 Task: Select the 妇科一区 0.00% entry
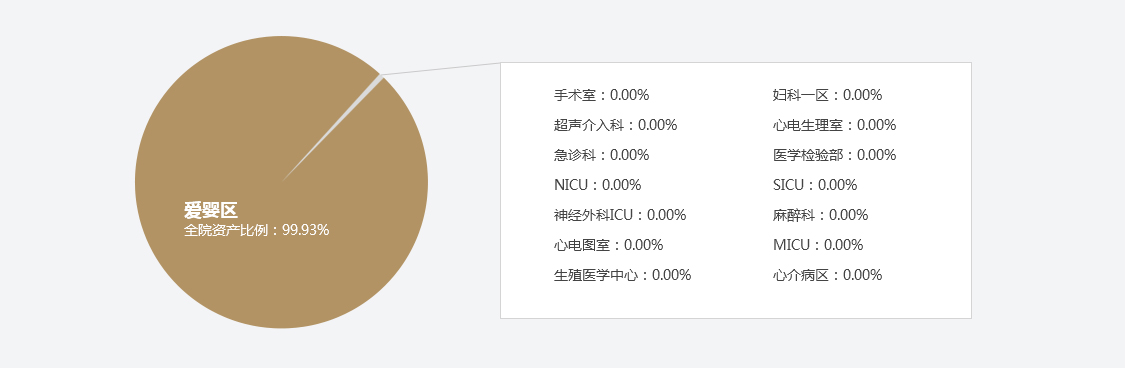click(827, 95)
